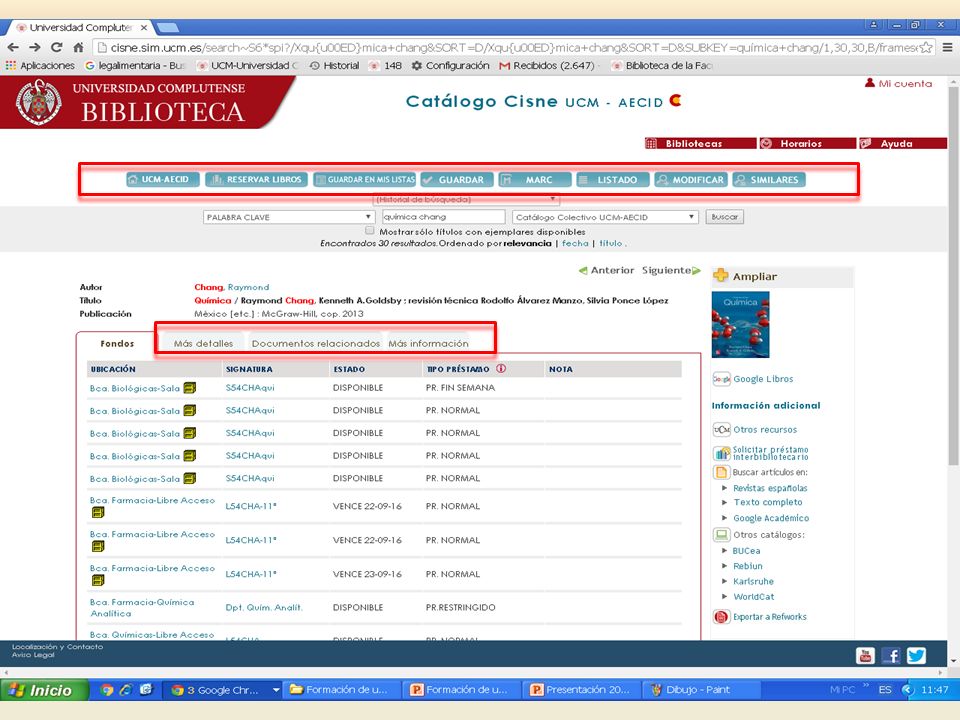Open the Más detalles tab

[203, 343]
